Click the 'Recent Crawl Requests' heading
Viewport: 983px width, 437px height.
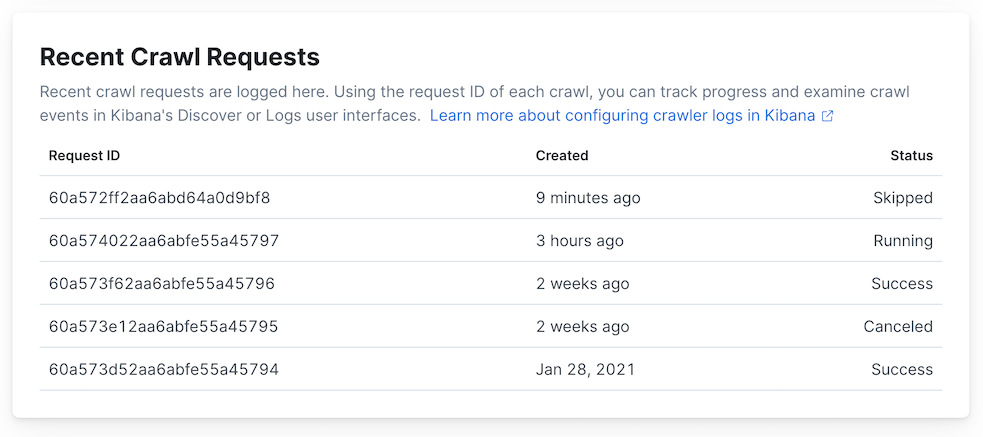[x=179, y=57]
